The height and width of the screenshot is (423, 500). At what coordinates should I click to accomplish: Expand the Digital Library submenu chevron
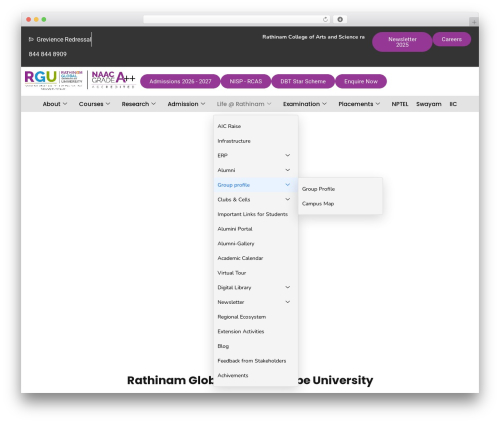[288, 287]
